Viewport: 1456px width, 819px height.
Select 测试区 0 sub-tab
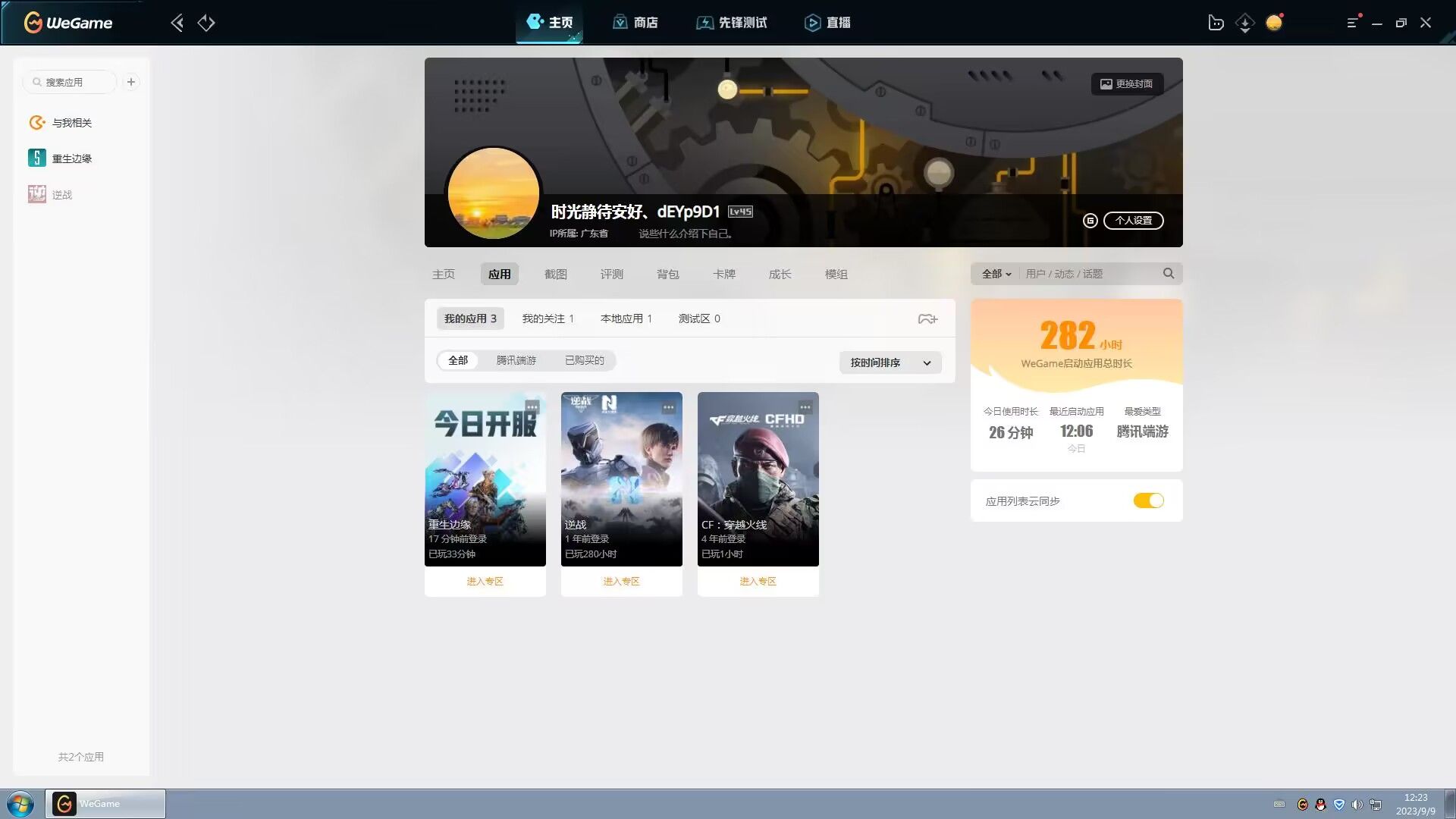point(699,318)
